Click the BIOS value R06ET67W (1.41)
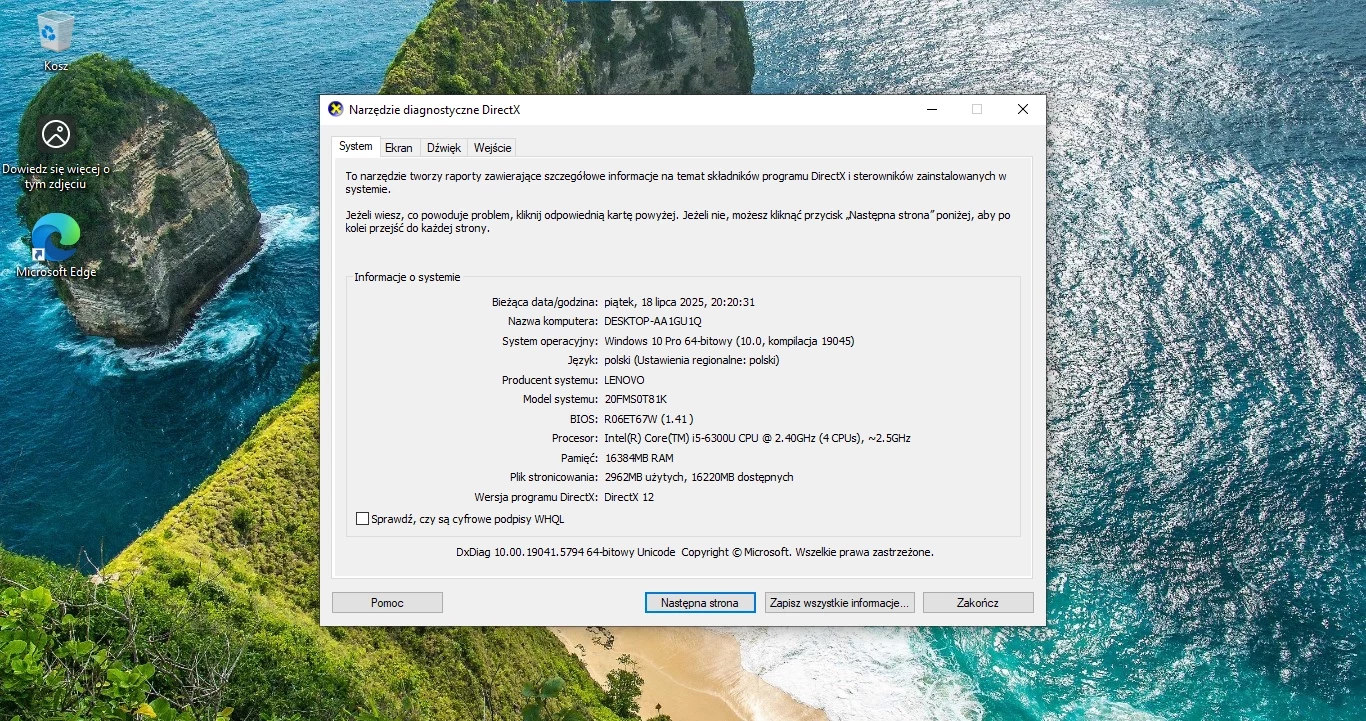 [648, 419]
